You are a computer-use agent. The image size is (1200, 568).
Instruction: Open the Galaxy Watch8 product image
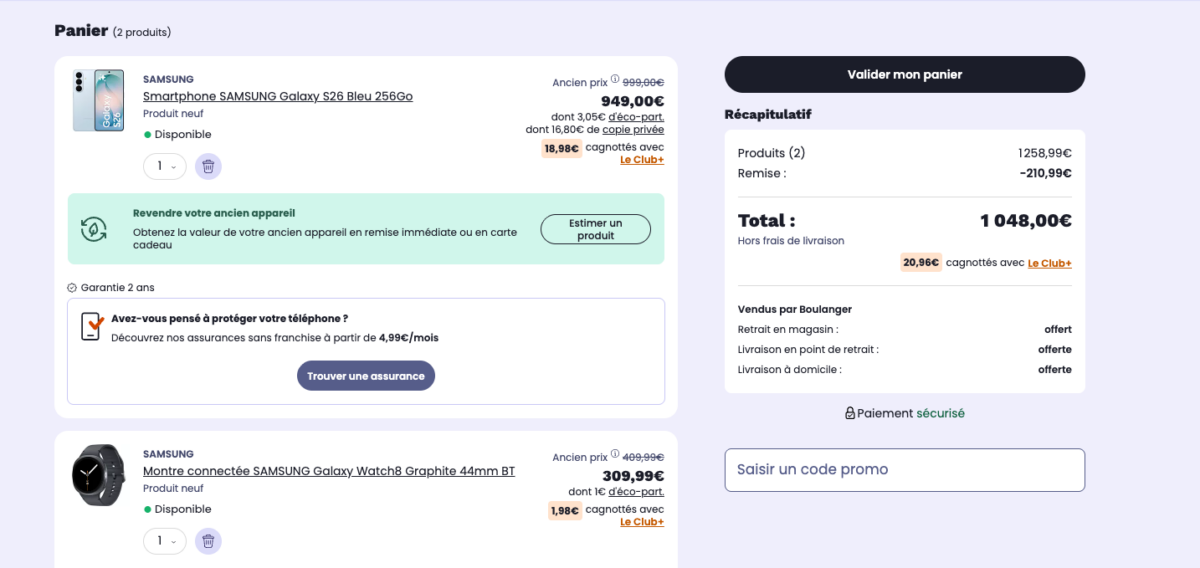click(98, 475)
